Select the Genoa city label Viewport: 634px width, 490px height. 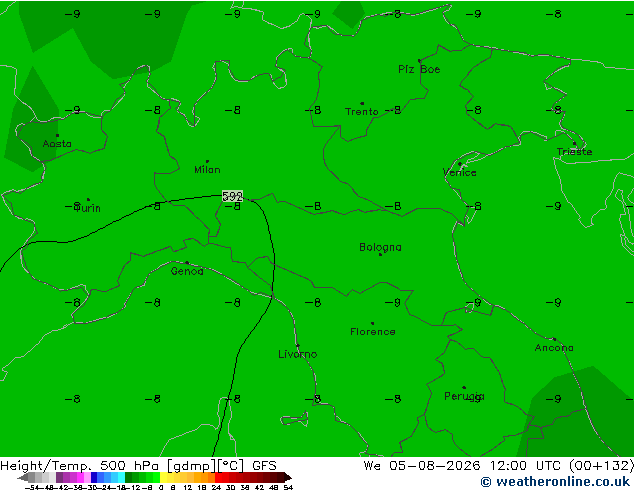tap(187, 271)
